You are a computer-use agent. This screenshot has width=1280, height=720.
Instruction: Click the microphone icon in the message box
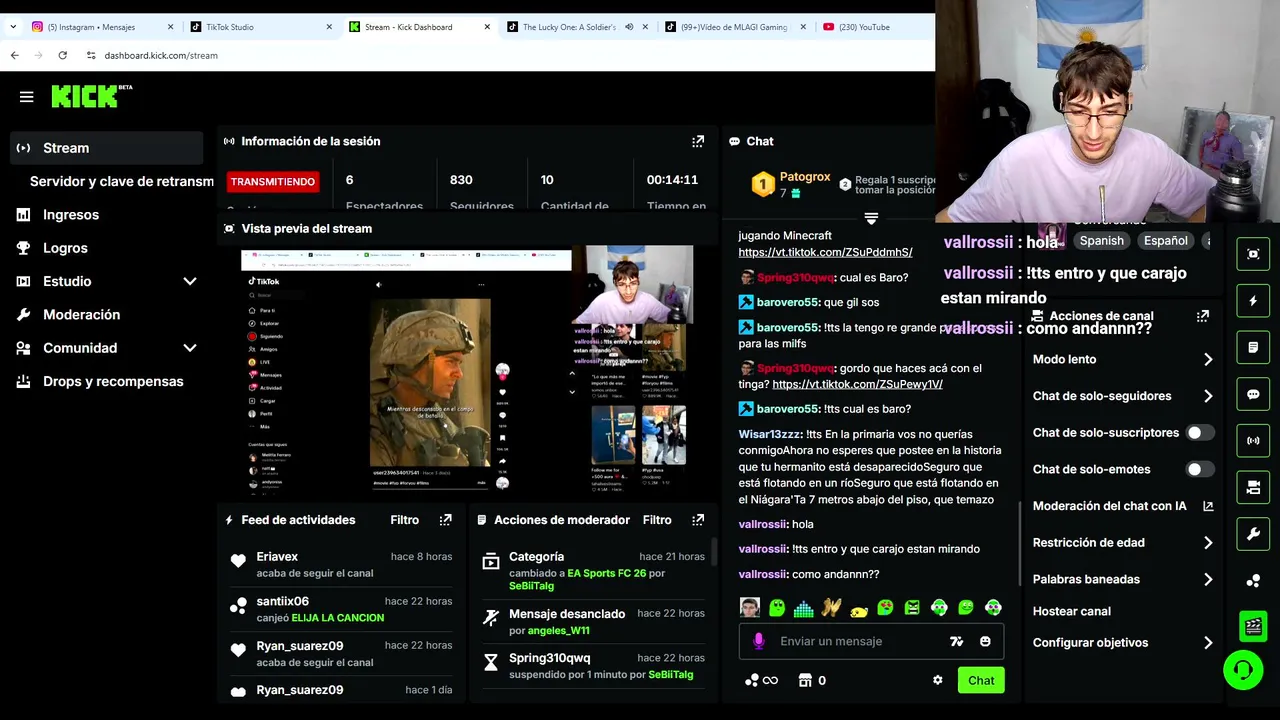point(758,641)
